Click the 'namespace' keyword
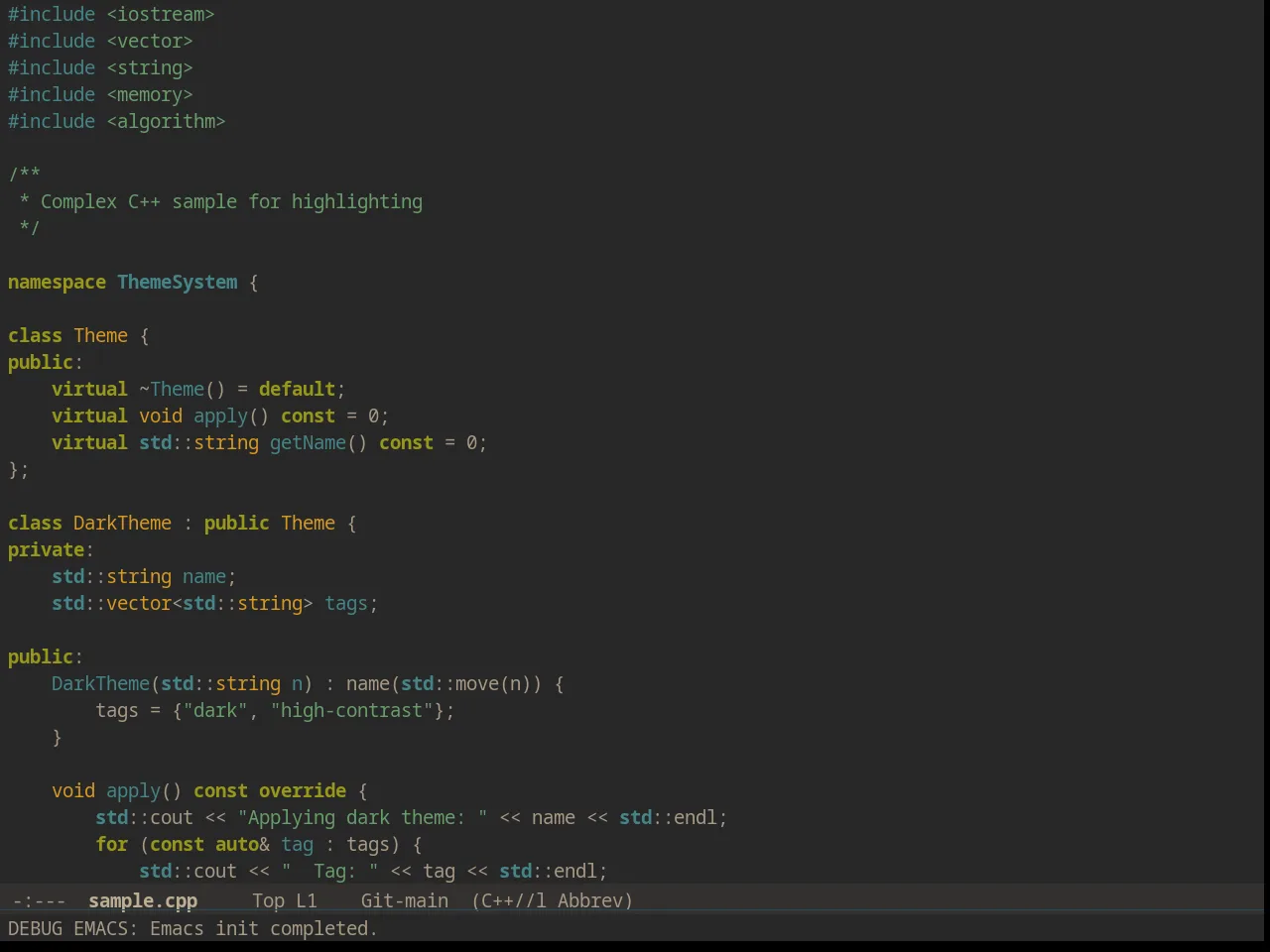This screenshot has width=1270, height=952. coord(57,282)
